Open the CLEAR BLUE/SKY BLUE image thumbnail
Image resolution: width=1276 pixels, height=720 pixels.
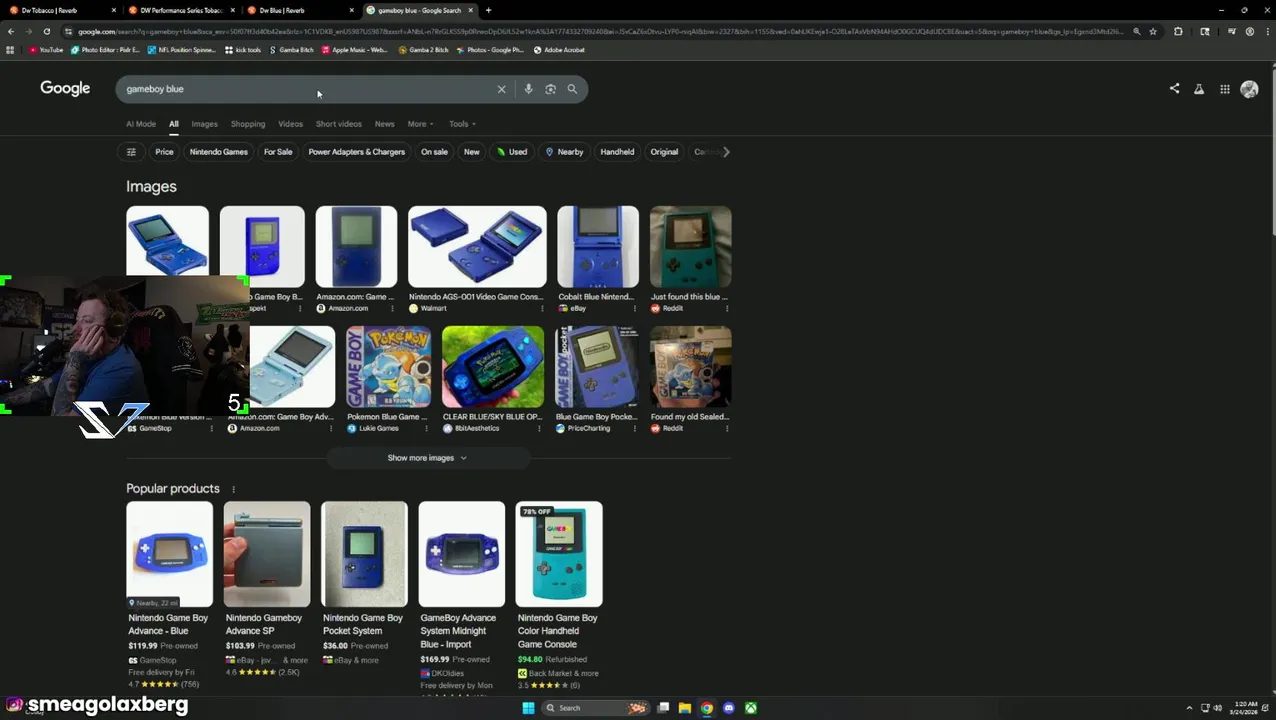coord(493,367)
